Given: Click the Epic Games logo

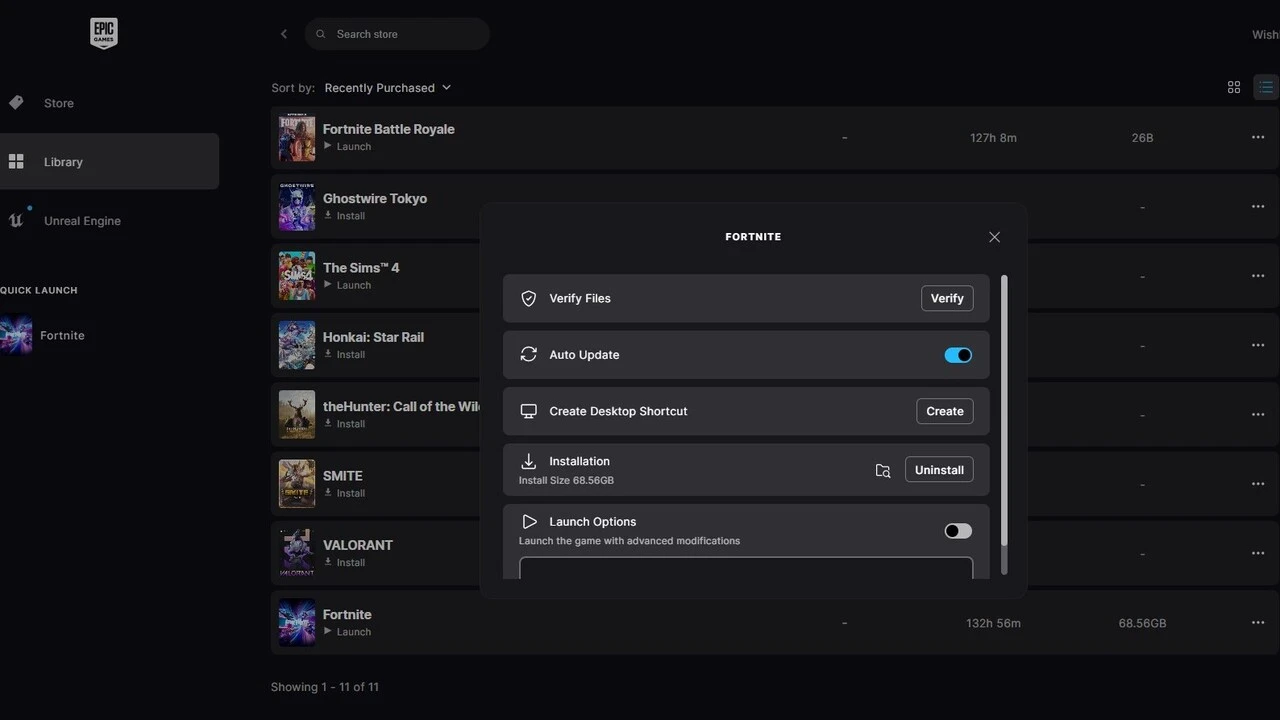Looking at the screenshot, I should [104, 34].
